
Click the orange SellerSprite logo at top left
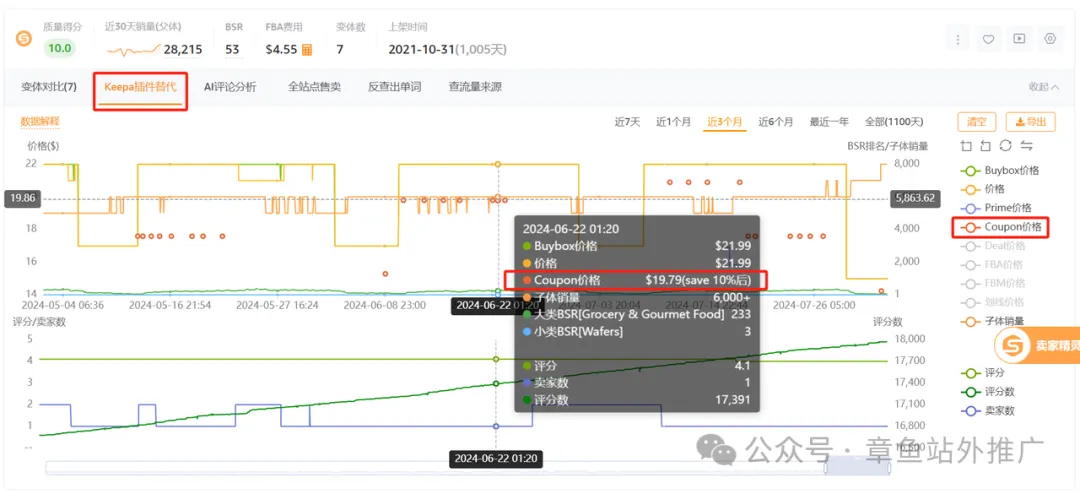pos(24,39)
